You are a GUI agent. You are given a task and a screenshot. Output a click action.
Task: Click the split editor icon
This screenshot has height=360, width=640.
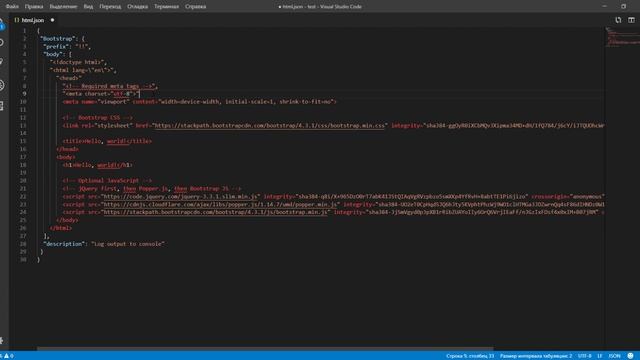click(x=631, y=20)
